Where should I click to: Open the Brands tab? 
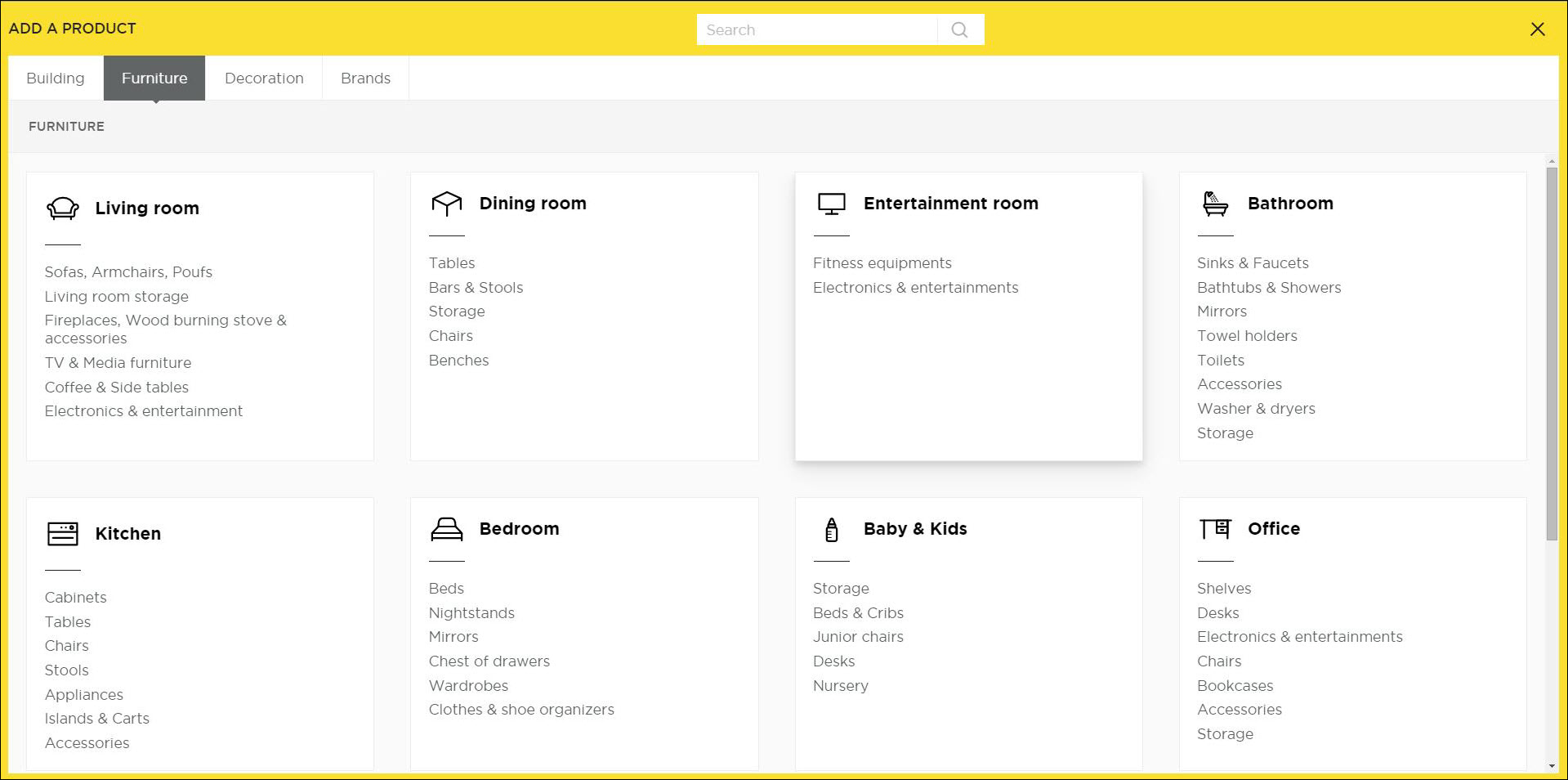coord(365,78)
